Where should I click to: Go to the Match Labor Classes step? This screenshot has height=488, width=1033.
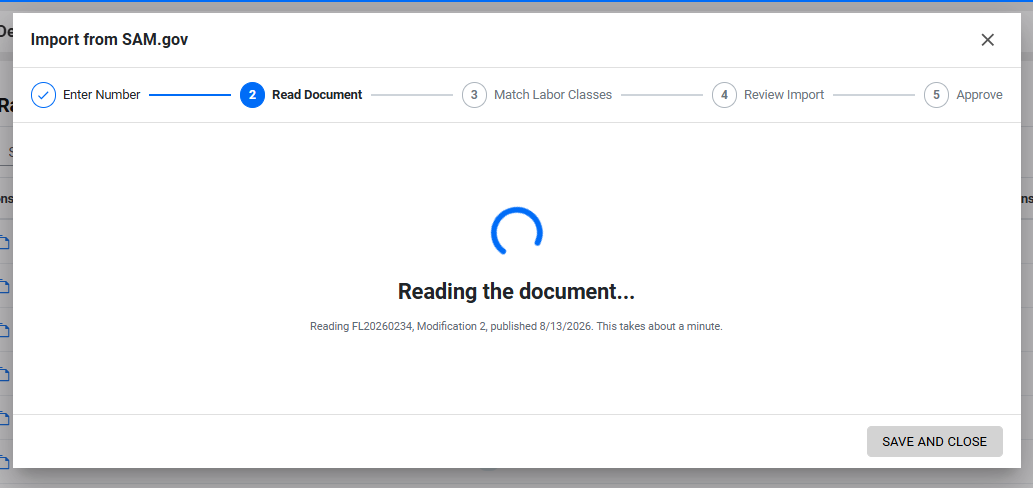point(553,95)
